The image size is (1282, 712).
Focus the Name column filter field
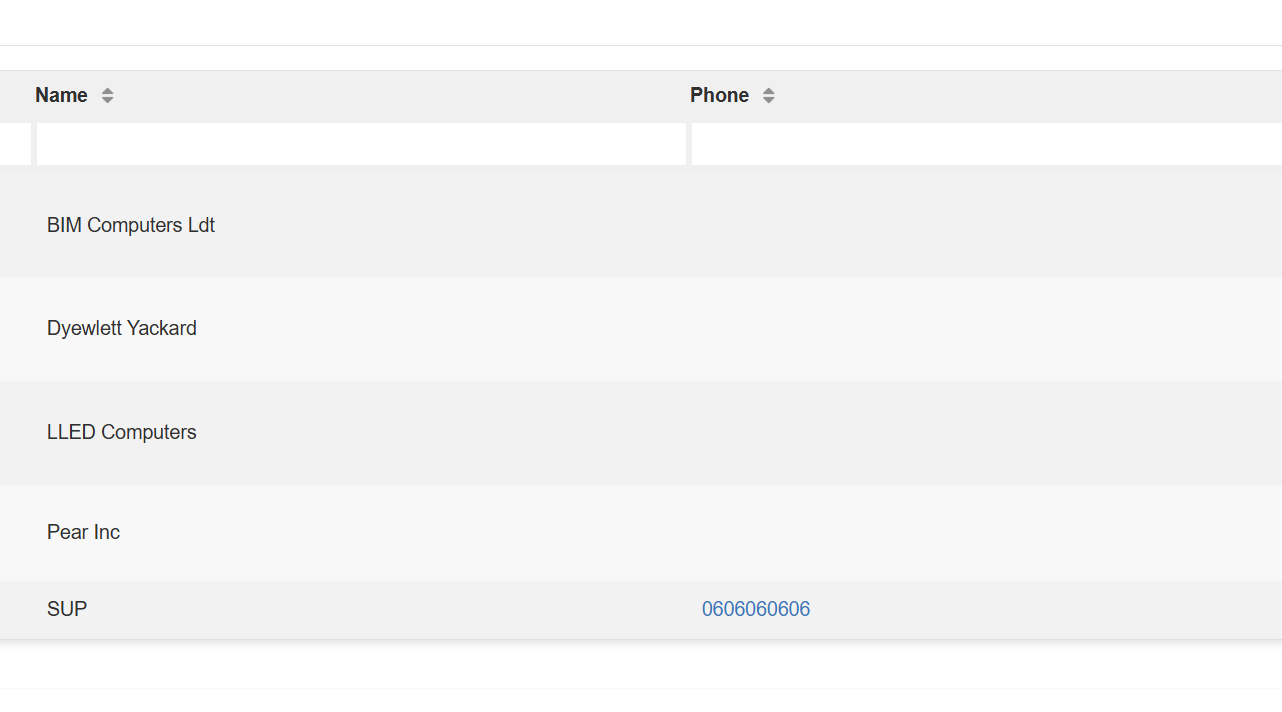(361, 144)
